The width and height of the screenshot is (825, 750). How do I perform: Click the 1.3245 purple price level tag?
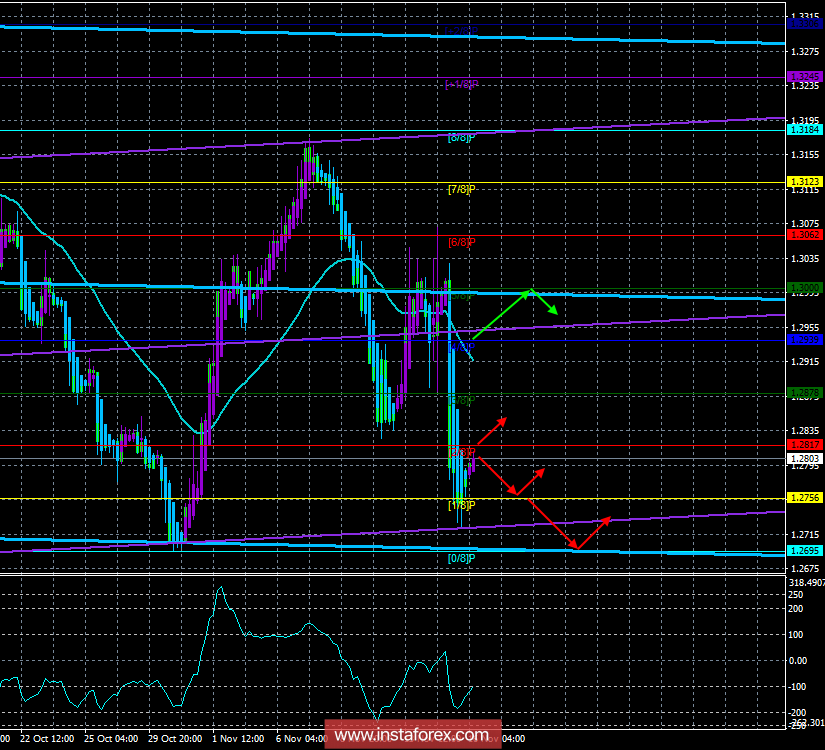(804, 77)
